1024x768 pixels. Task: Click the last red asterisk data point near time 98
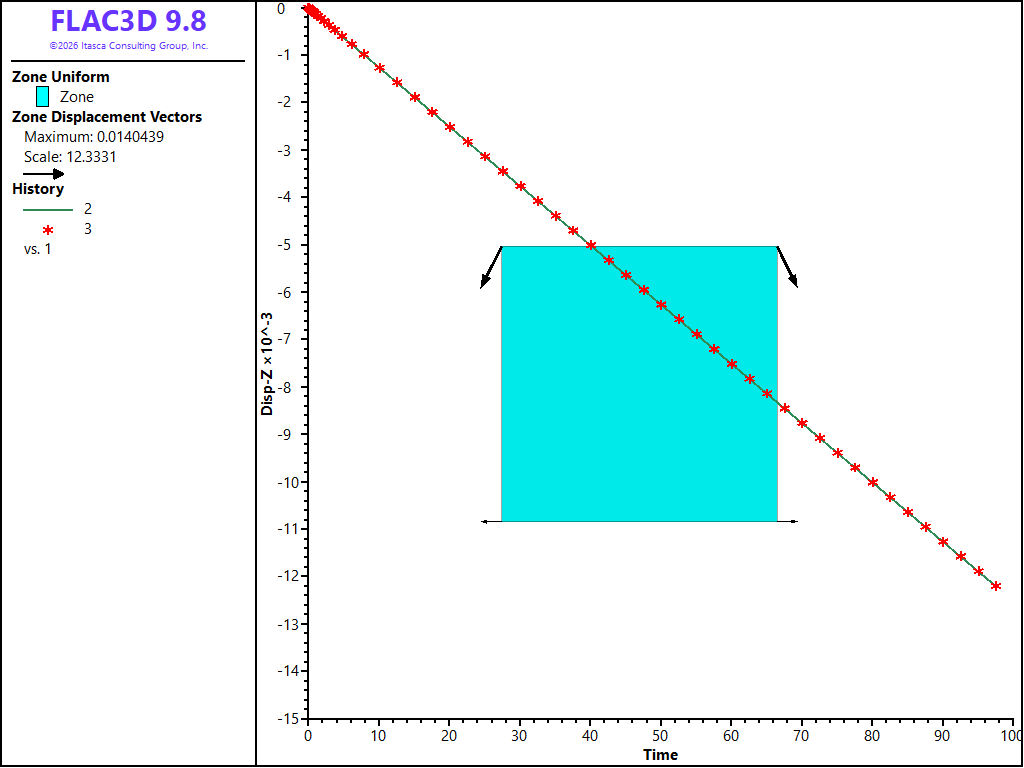tap(996, 586)
